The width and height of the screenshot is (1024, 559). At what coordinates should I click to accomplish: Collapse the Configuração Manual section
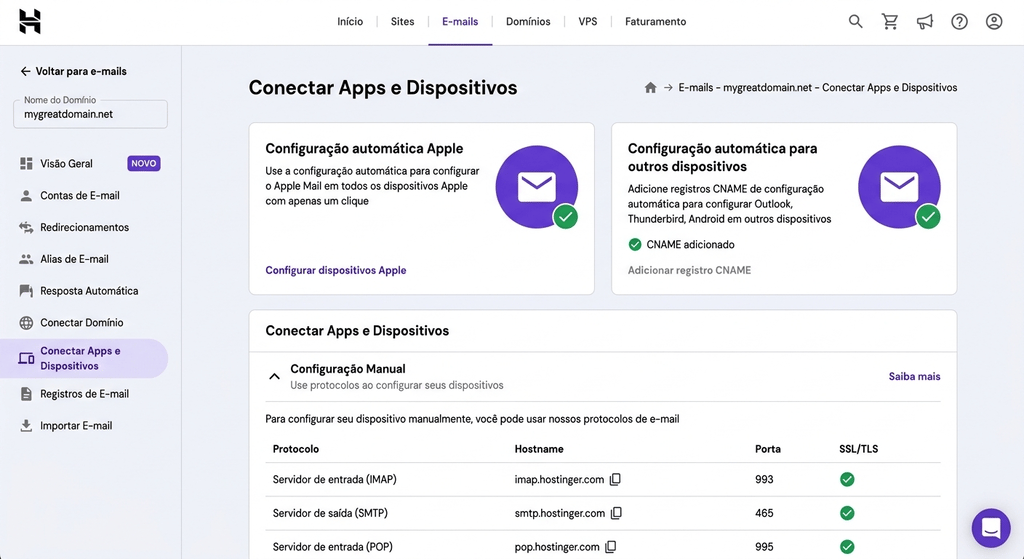click(274, 376)
